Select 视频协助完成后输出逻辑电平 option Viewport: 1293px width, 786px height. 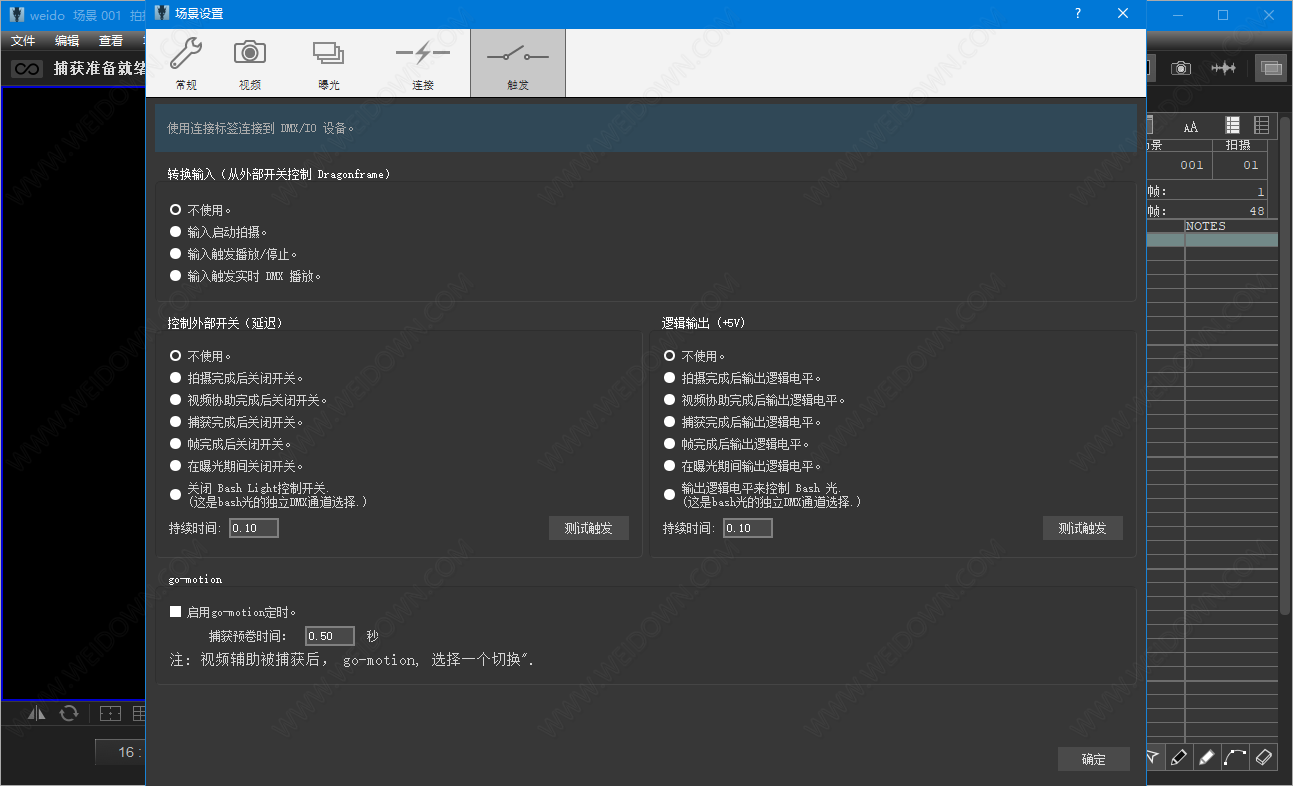(754, 400)
